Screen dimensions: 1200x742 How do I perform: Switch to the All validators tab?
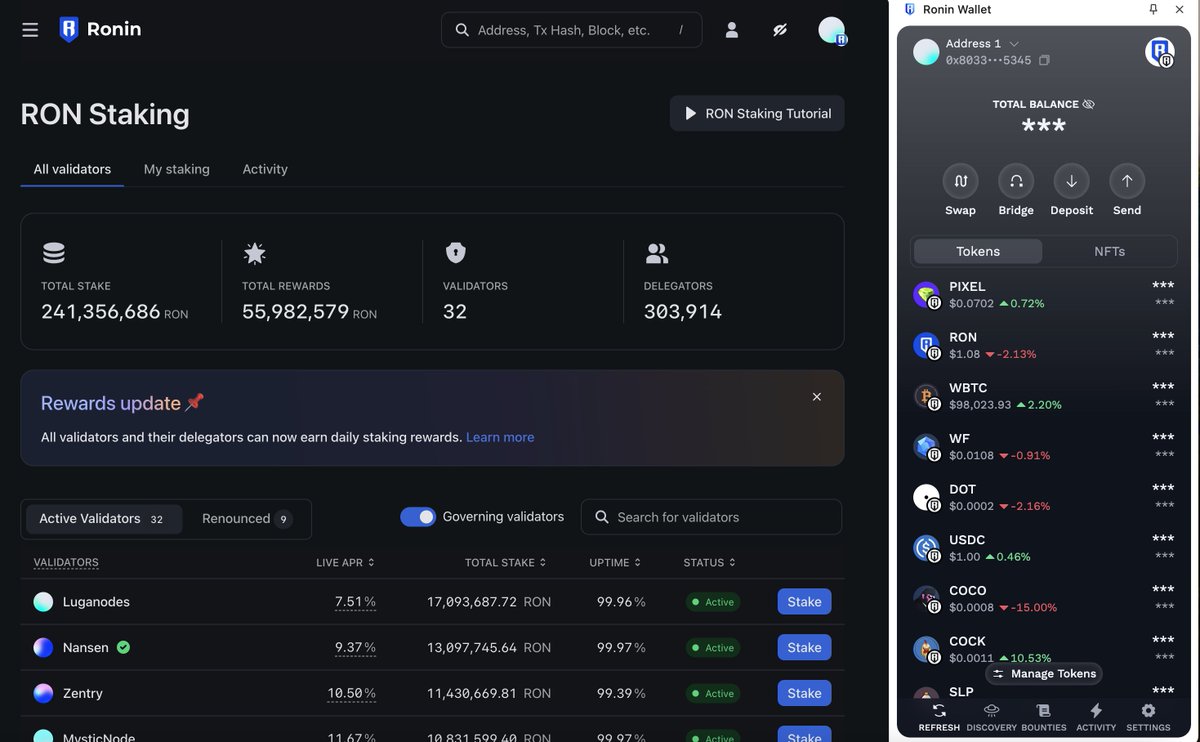click(72, 169)
